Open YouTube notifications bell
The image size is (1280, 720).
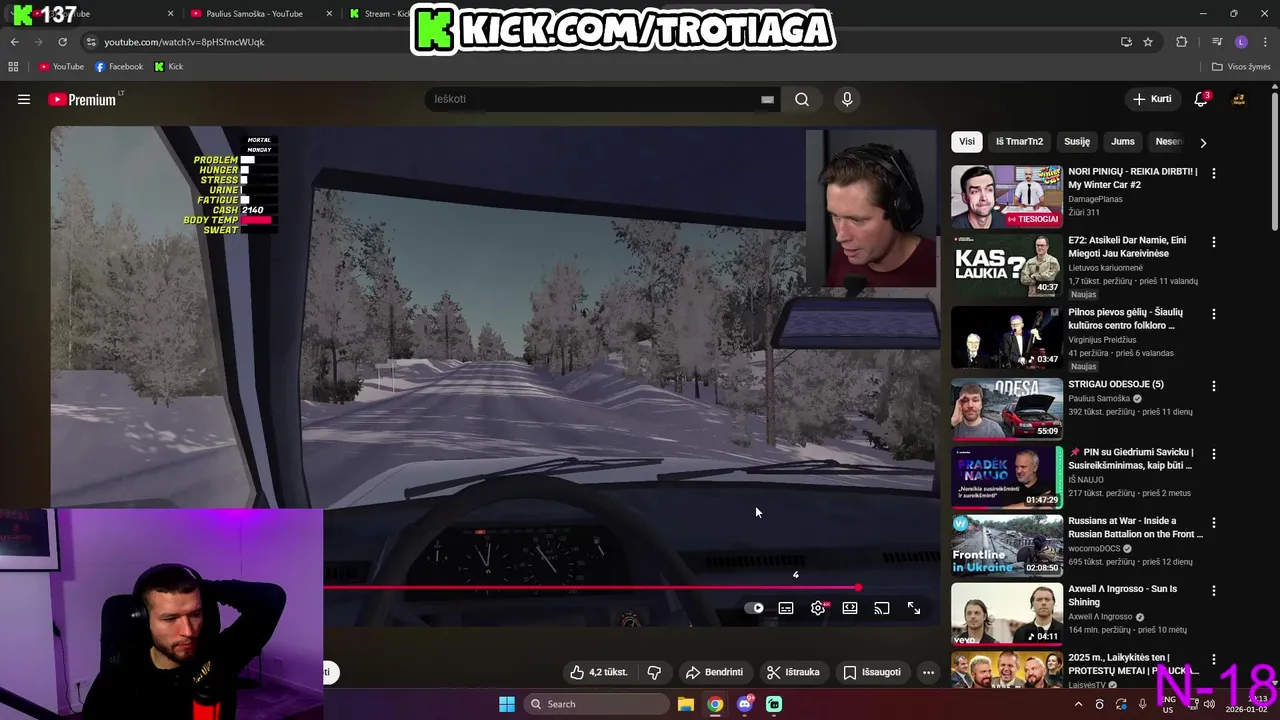(x=1201, y=99)
